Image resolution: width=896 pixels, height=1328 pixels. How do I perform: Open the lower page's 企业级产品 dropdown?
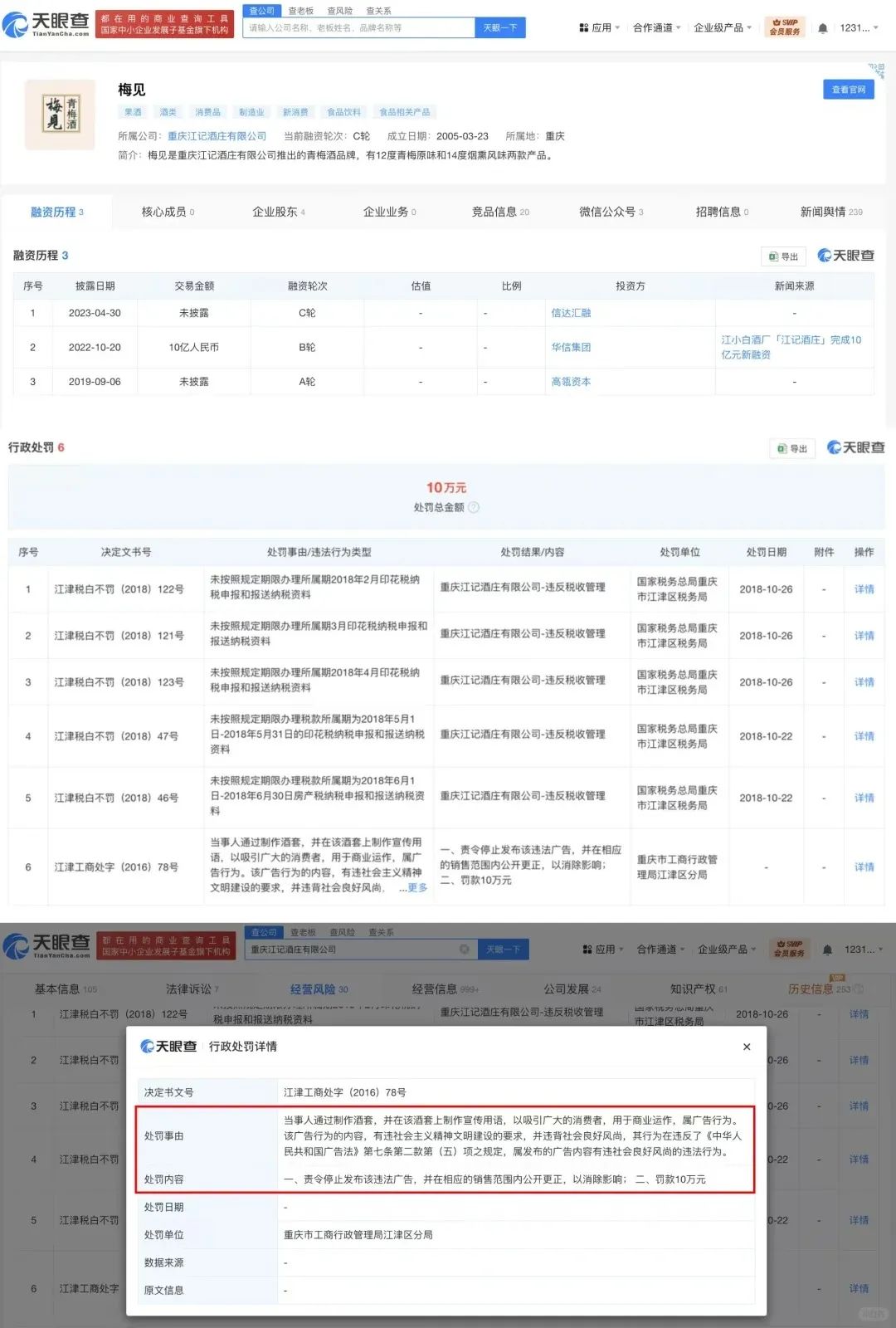[x=727, y=950]
